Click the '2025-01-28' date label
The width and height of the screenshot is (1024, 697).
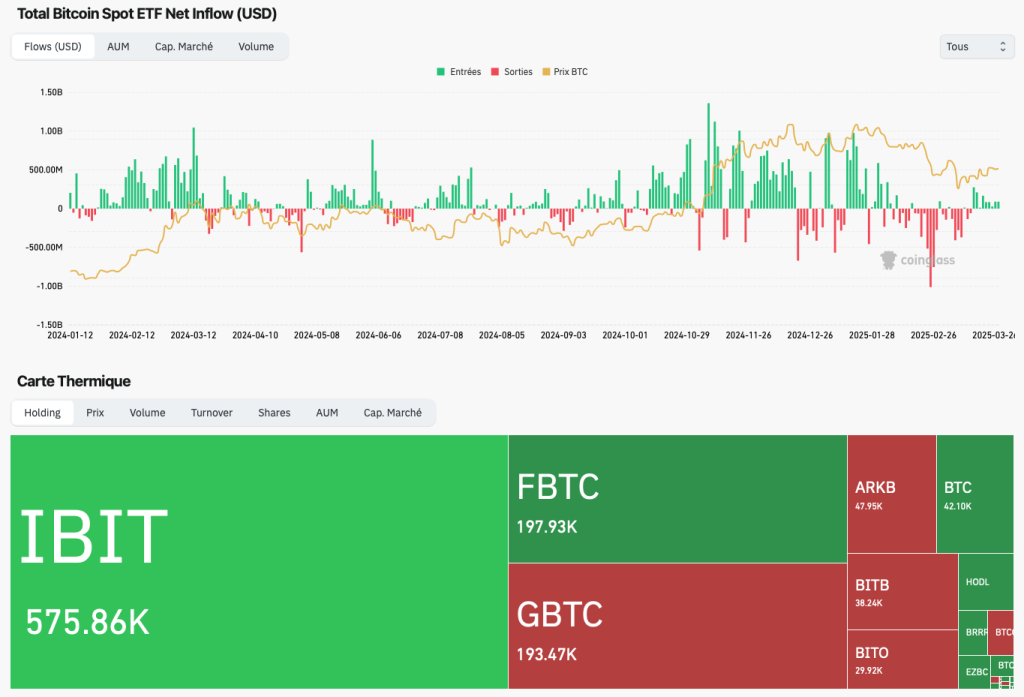pyautogui.click(x=872, y=335)
